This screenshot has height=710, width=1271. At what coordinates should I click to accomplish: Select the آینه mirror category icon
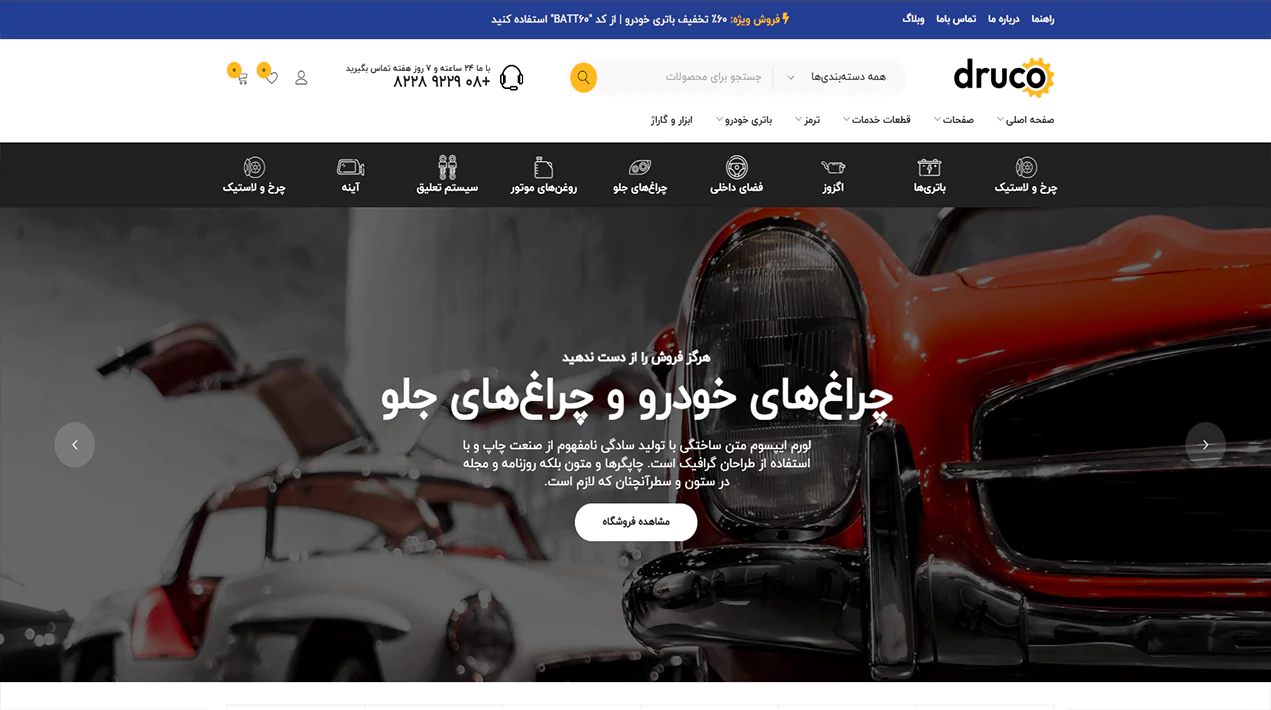click(351, 167)
